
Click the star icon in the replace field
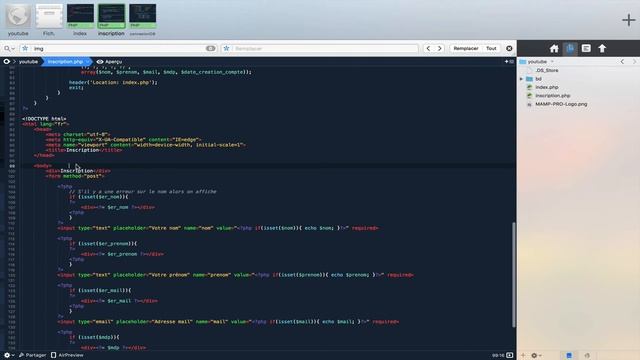click(226, 48)
